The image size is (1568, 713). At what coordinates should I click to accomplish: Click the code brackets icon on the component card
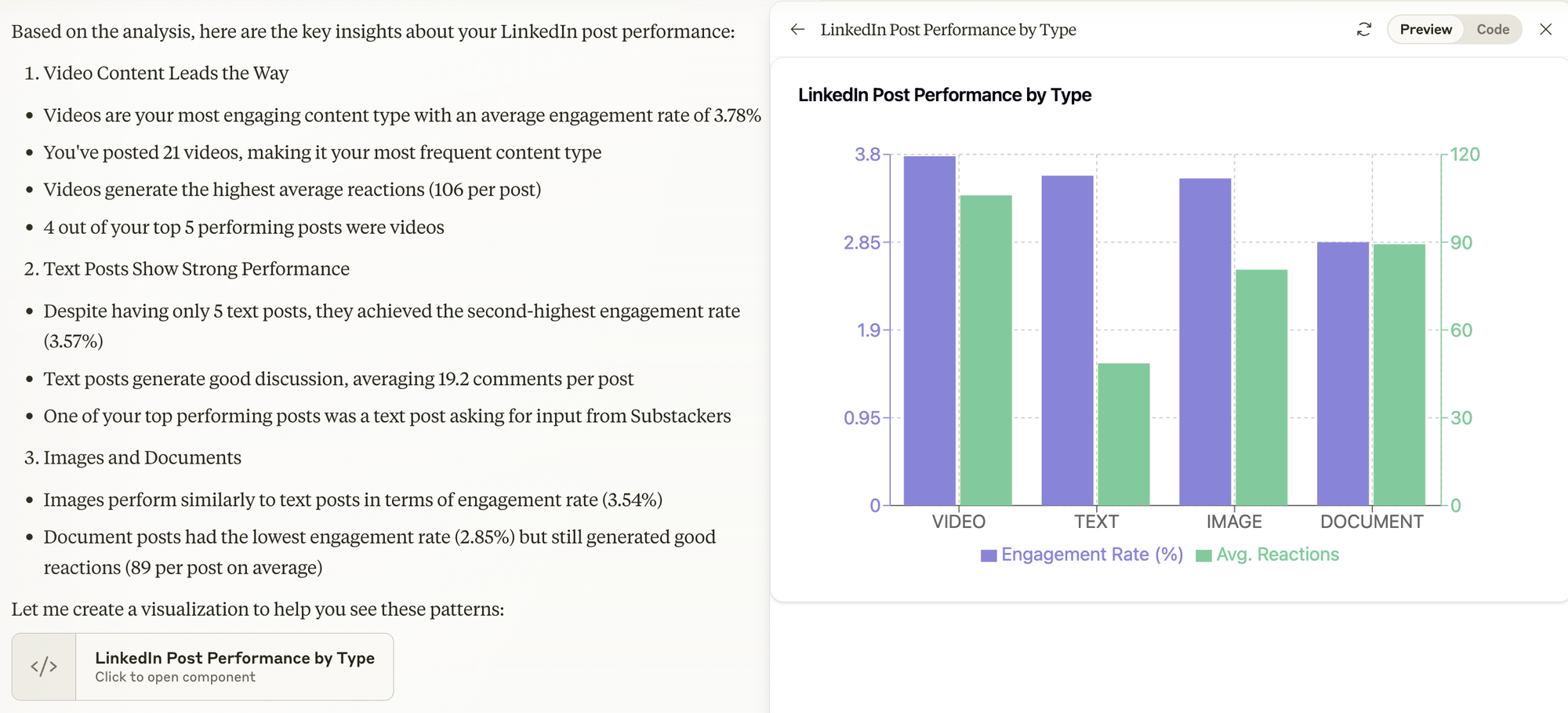tap(44, 667)
